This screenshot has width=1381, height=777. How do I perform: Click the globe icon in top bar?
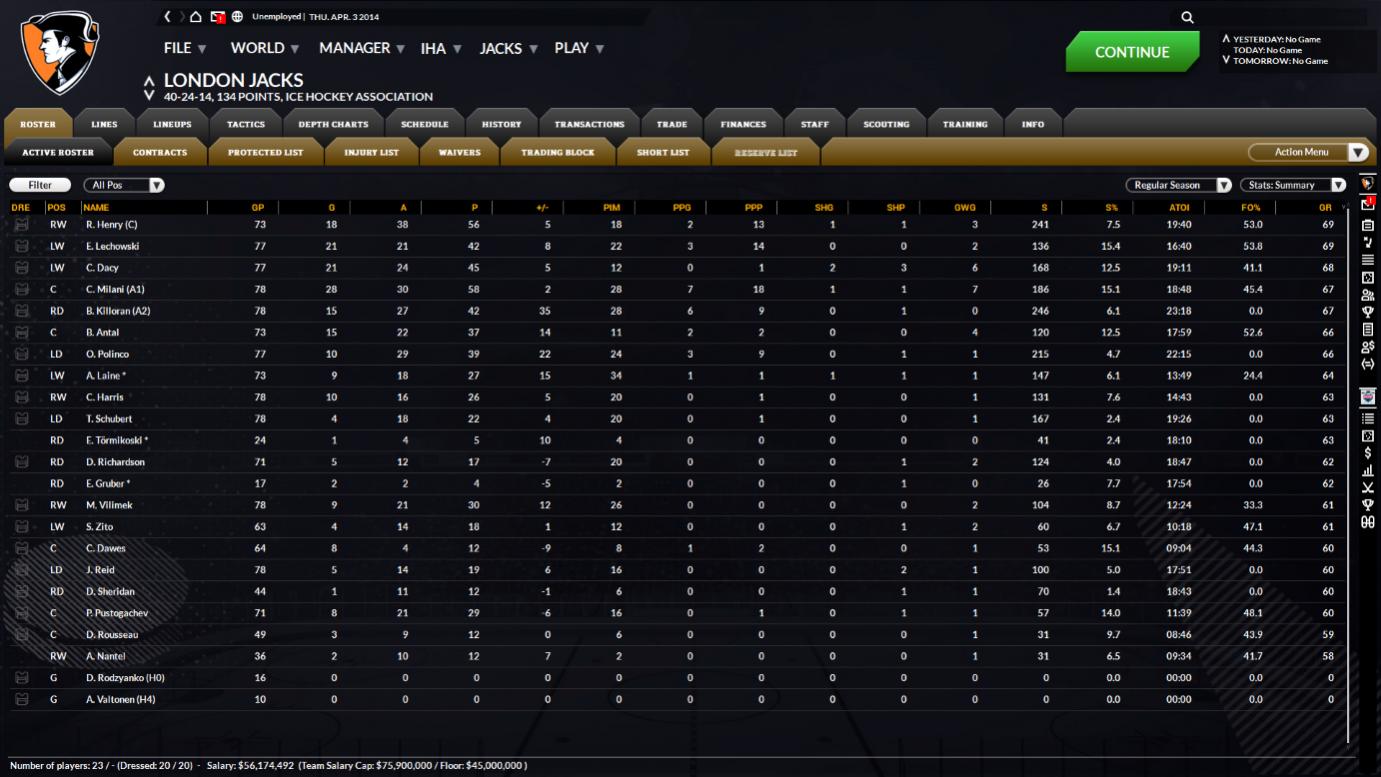point(237,17)
